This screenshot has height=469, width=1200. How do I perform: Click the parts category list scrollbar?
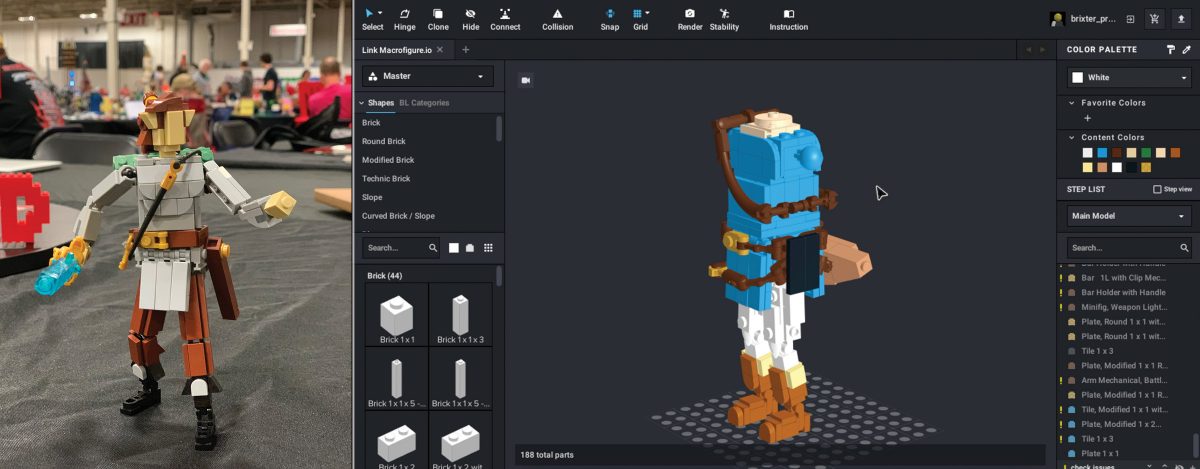click(x=498, y=130)
